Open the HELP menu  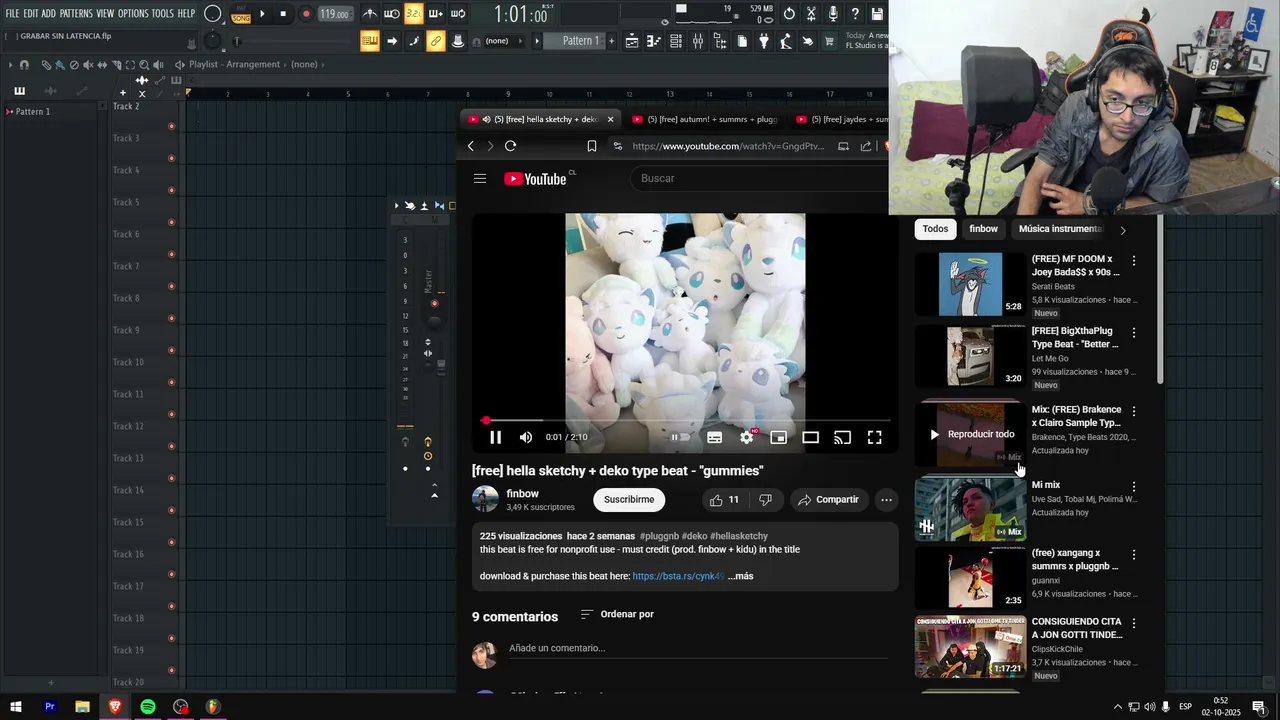point(186,14)
